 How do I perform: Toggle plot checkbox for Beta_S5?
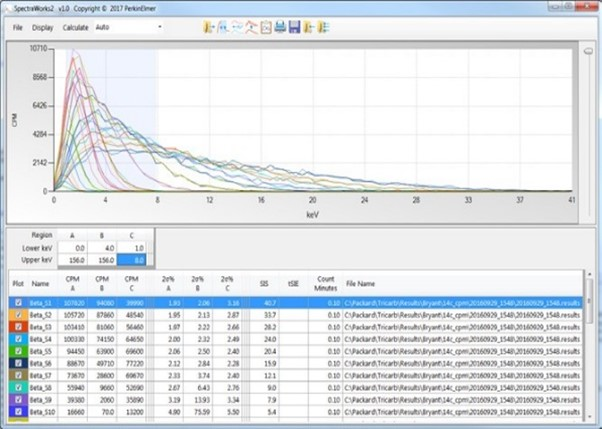click(18, 353)
